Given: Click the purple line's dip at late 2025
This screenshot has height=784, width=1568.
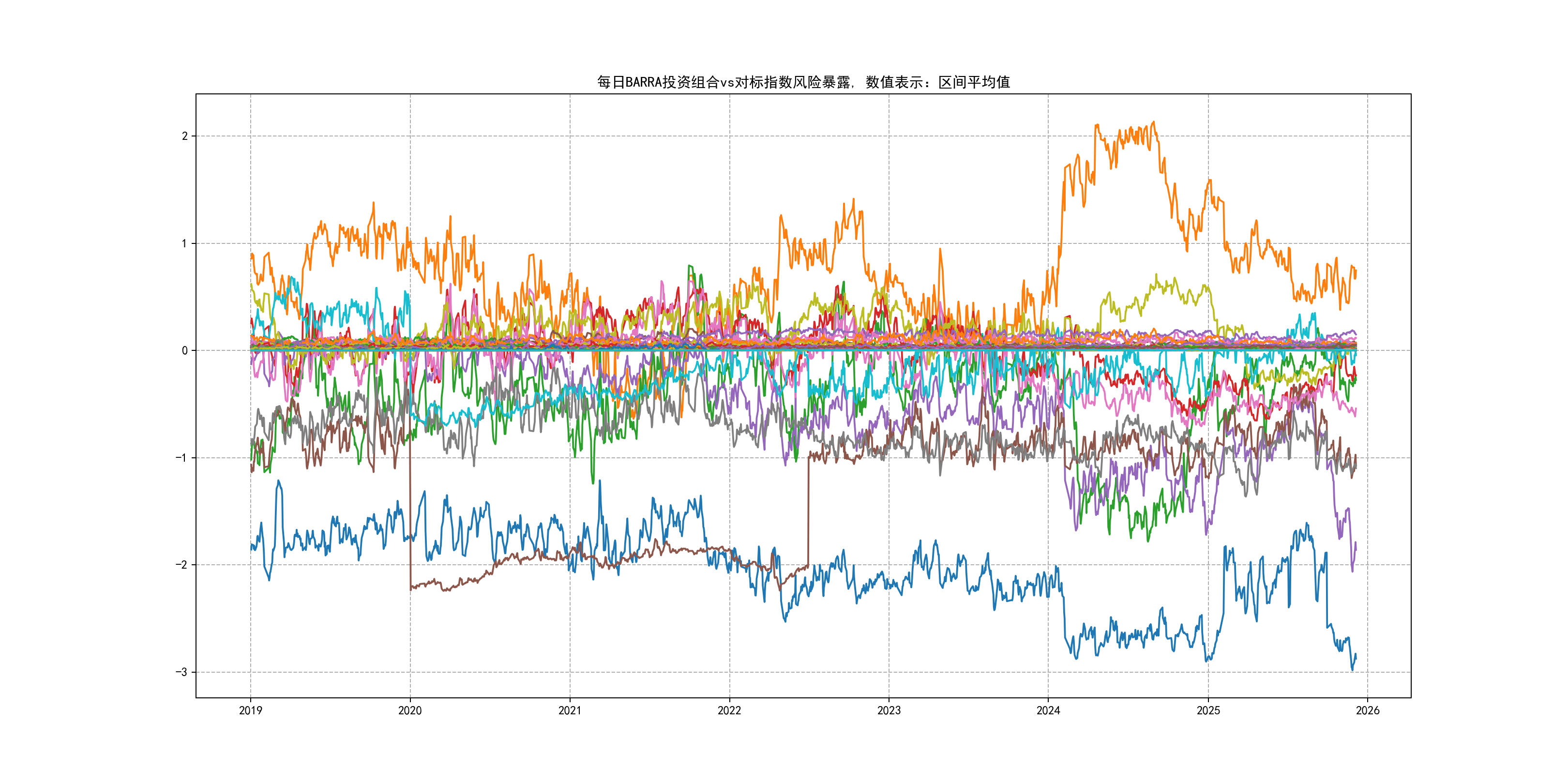Looking at the screenshot, I should pyautogui.click(x=1353, y=570).
